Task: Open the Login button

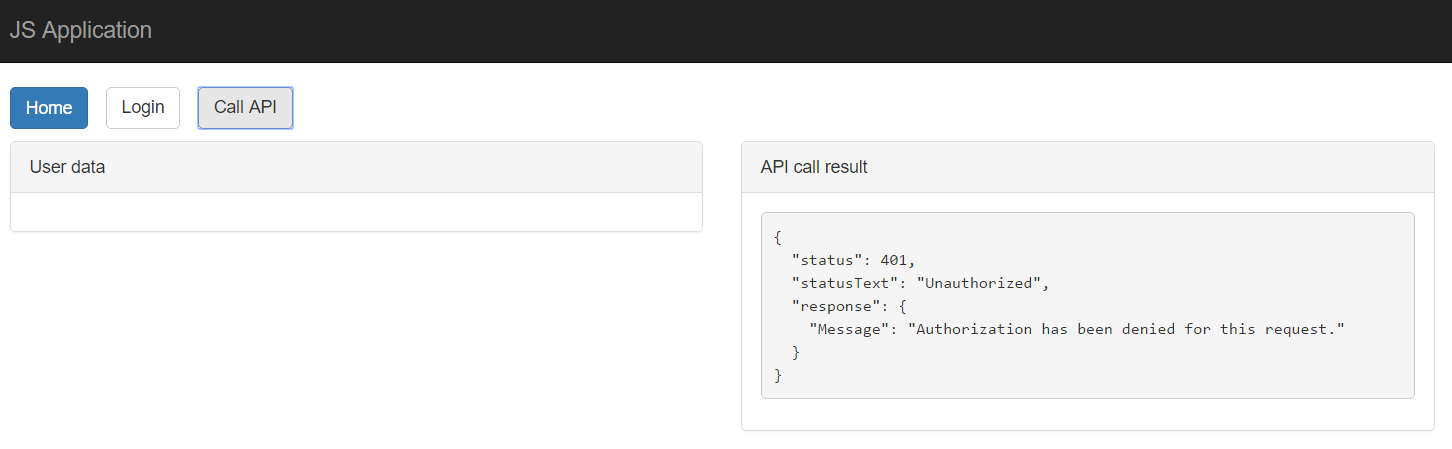Action: coord(143,108)
